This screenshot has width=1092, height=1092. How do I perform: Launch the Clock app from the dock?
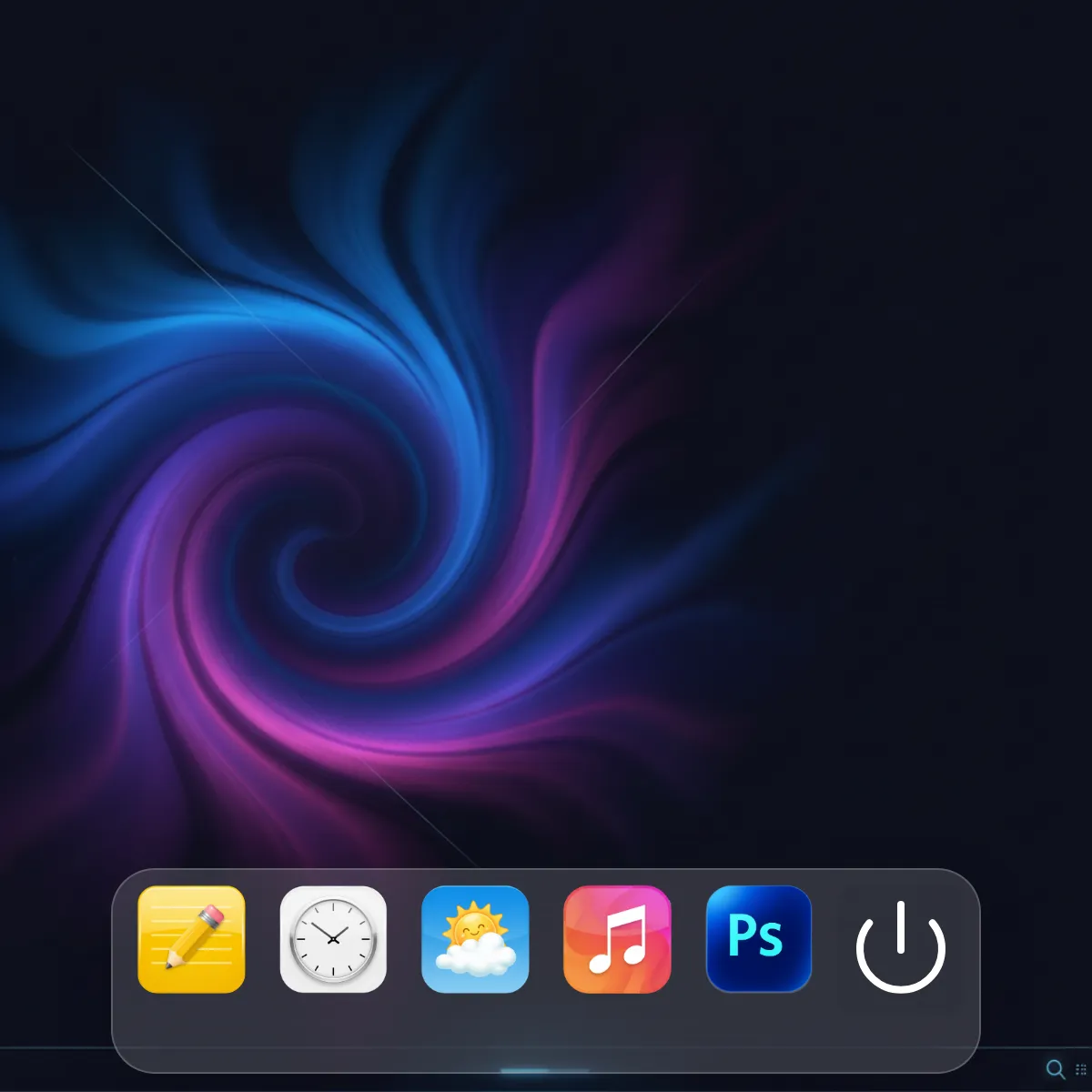coord(333,939)
